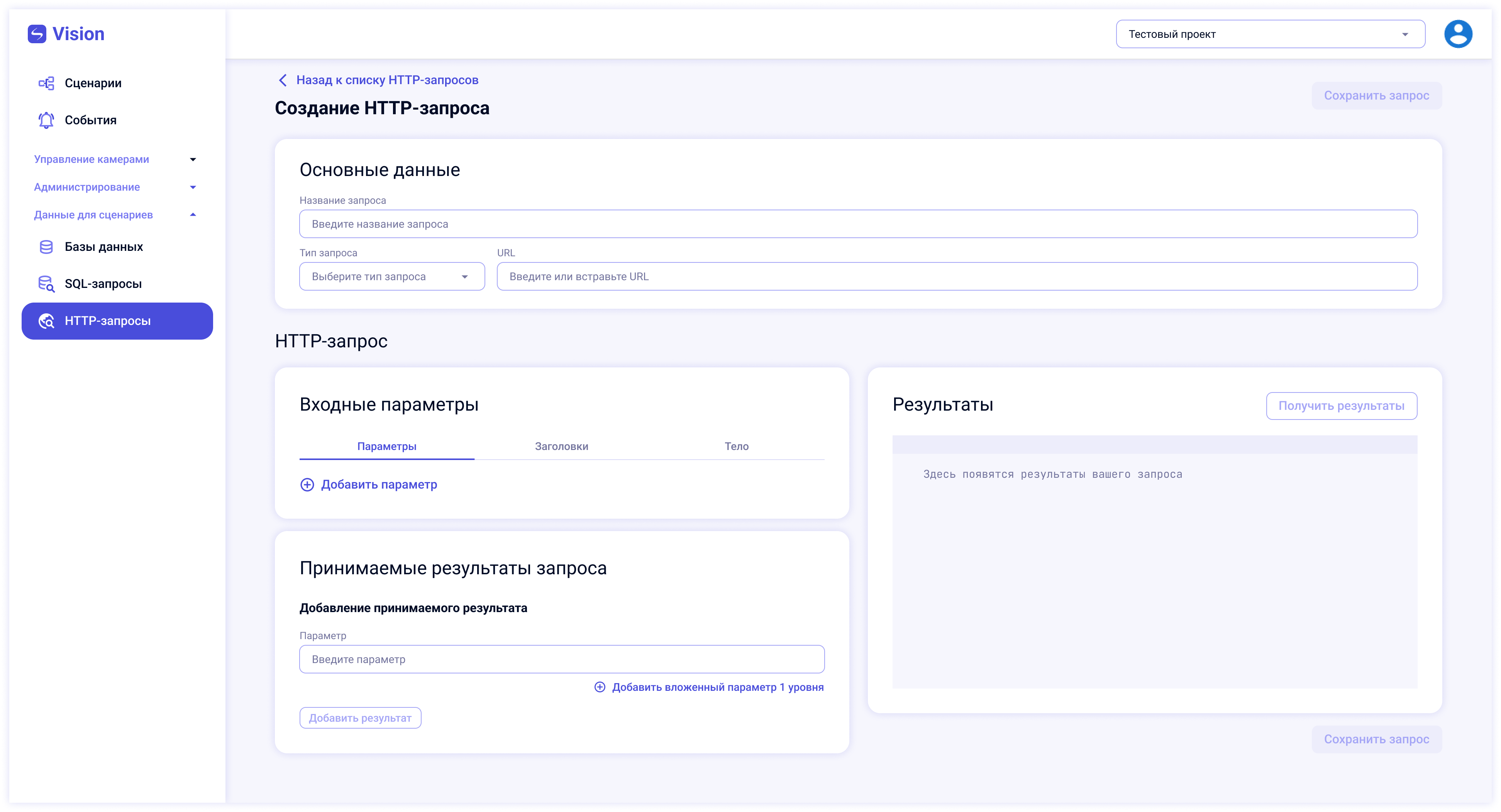Expand the Администрирование section

[x=193, y=187]
